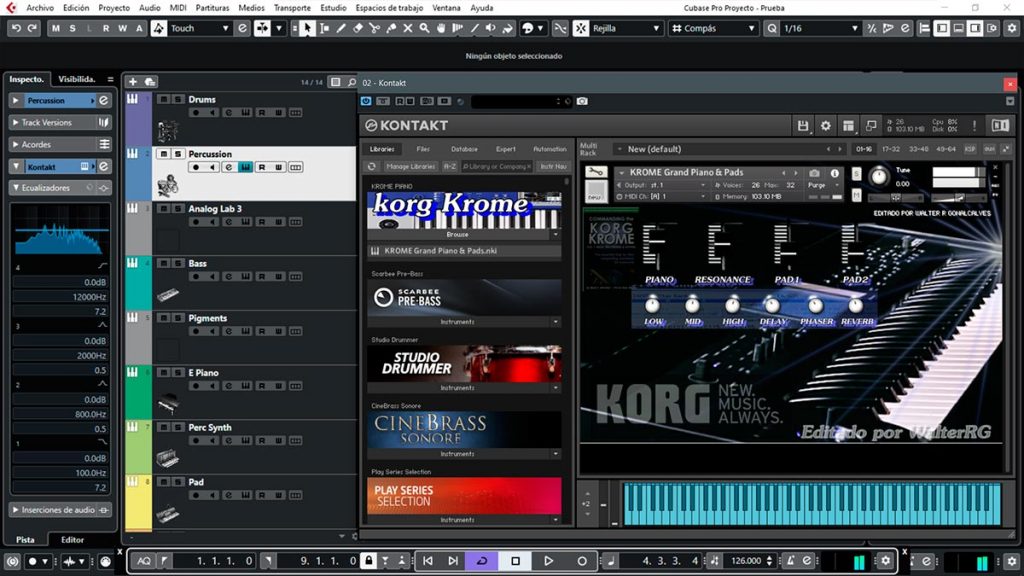
Task: Enable record on the Percussion track
Action: pyautogui.click(x=195, y=167)
